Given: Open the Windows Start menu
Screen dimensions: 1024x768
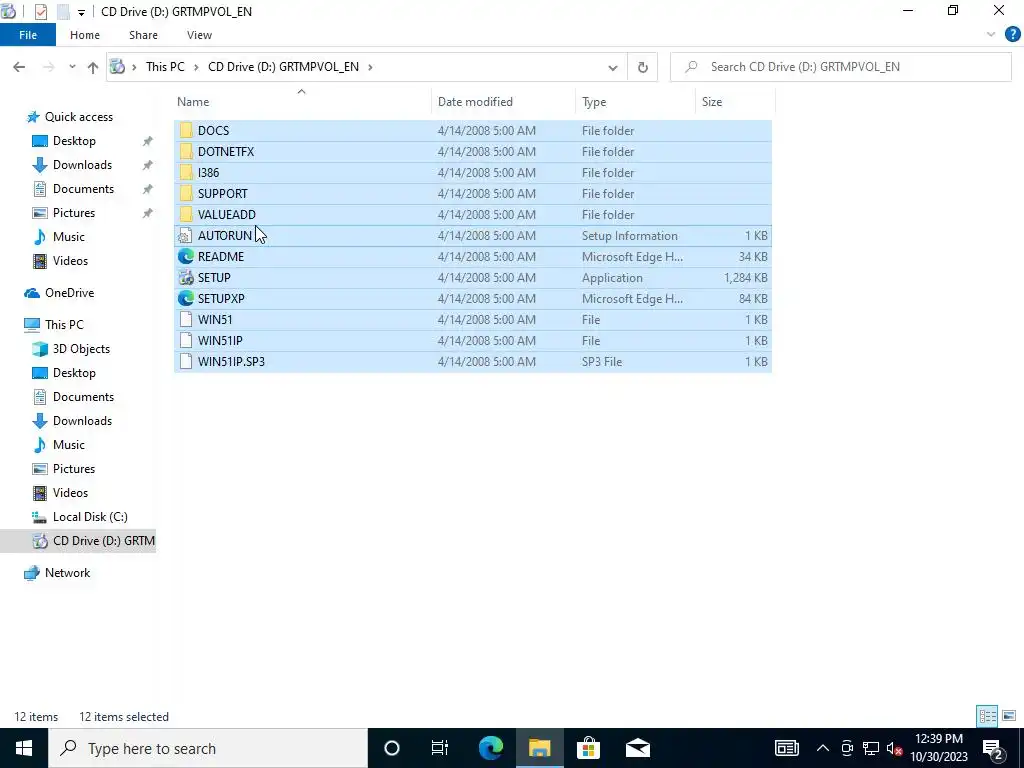Looking at the screenshot, I should coord(24,748).
